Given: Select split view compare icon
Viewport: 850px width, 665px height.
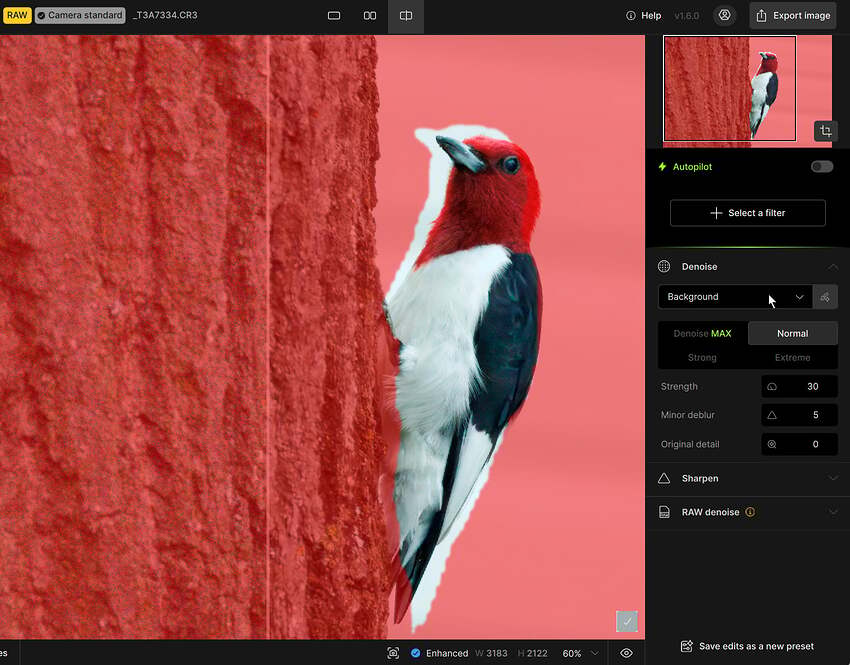Looking at the screenshot, I should 405,16.
